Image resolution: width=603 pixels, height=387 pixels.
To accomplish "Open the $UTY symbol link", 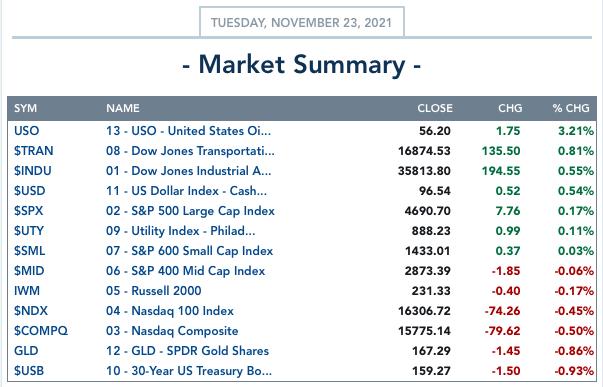I will 29,231.
